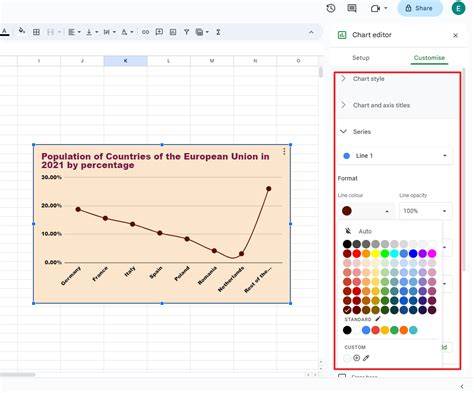Click the video meeting camera icon
Viewport: 474px width, 393px height.
click(x=376, y=8)
